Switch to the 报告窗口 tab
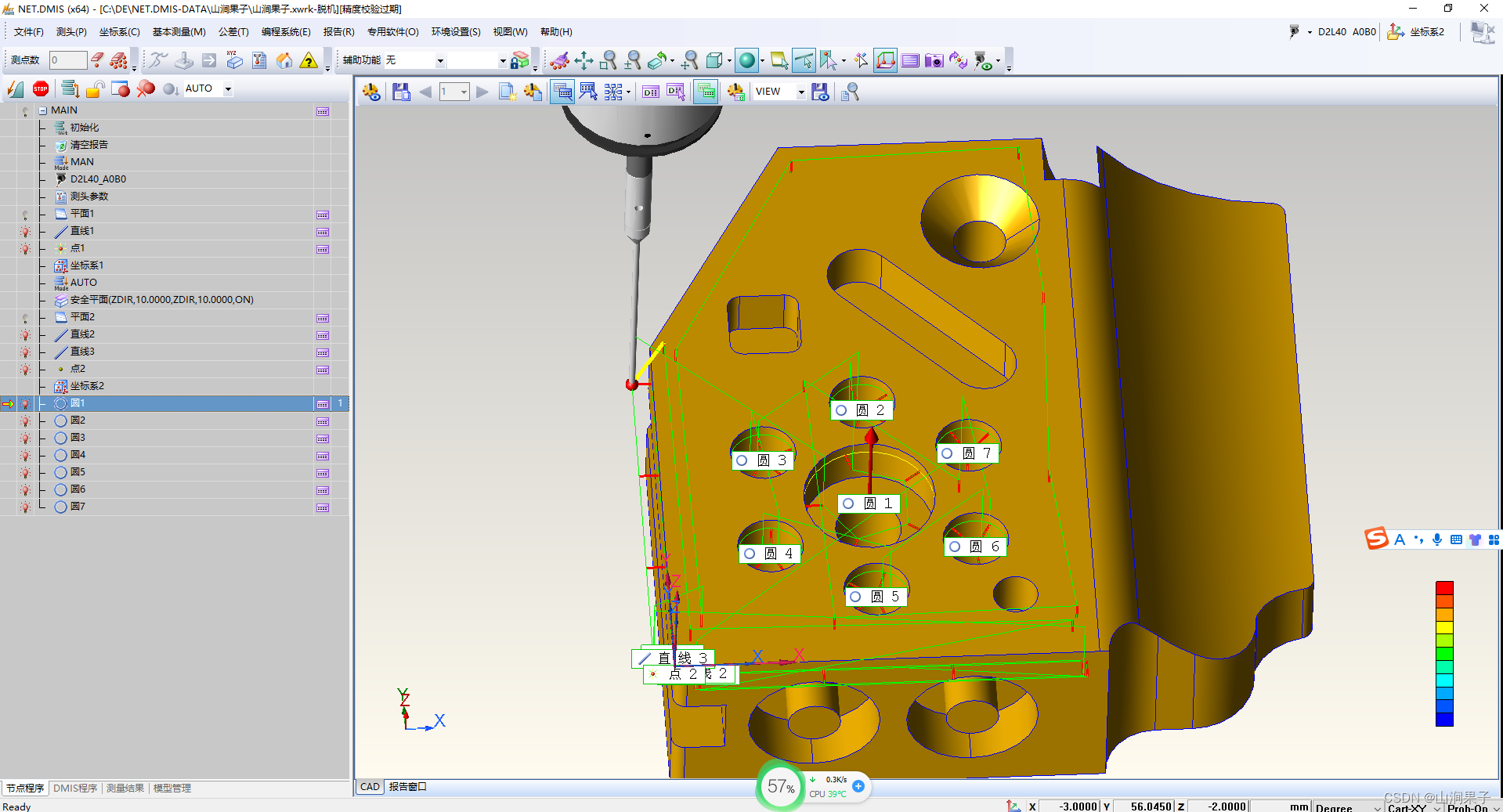The image size is (1503, 812). pyautogui.click(x=407, y=787)
